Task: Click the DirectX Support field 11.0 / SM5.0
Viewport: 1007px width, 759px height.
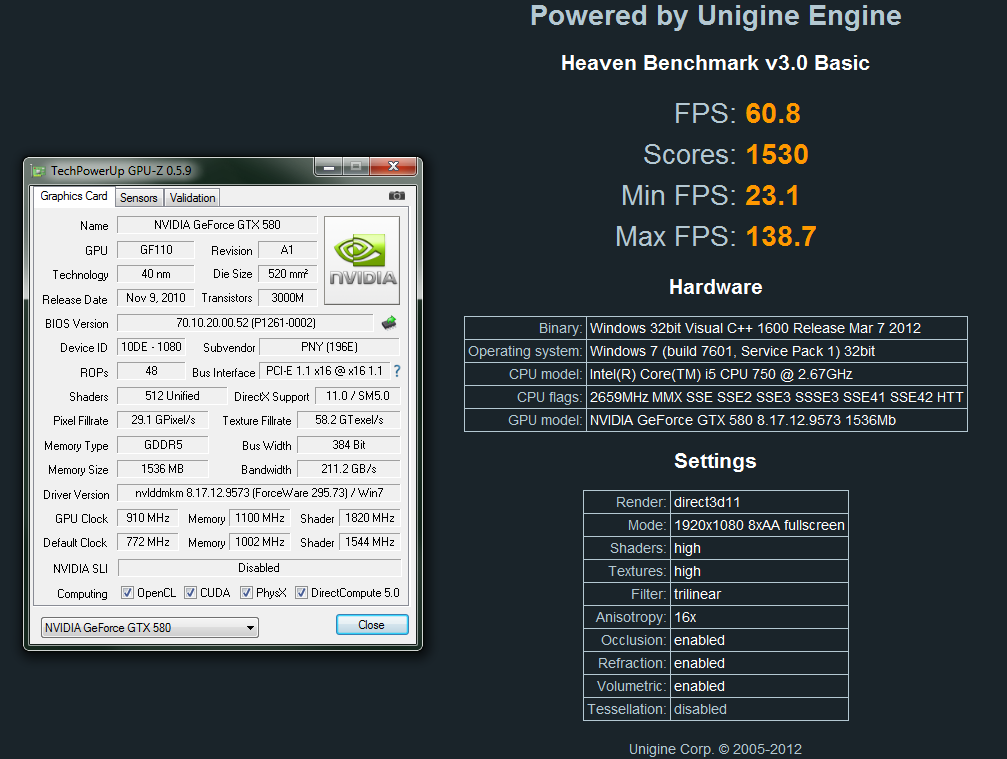Action: pos(358,396)
